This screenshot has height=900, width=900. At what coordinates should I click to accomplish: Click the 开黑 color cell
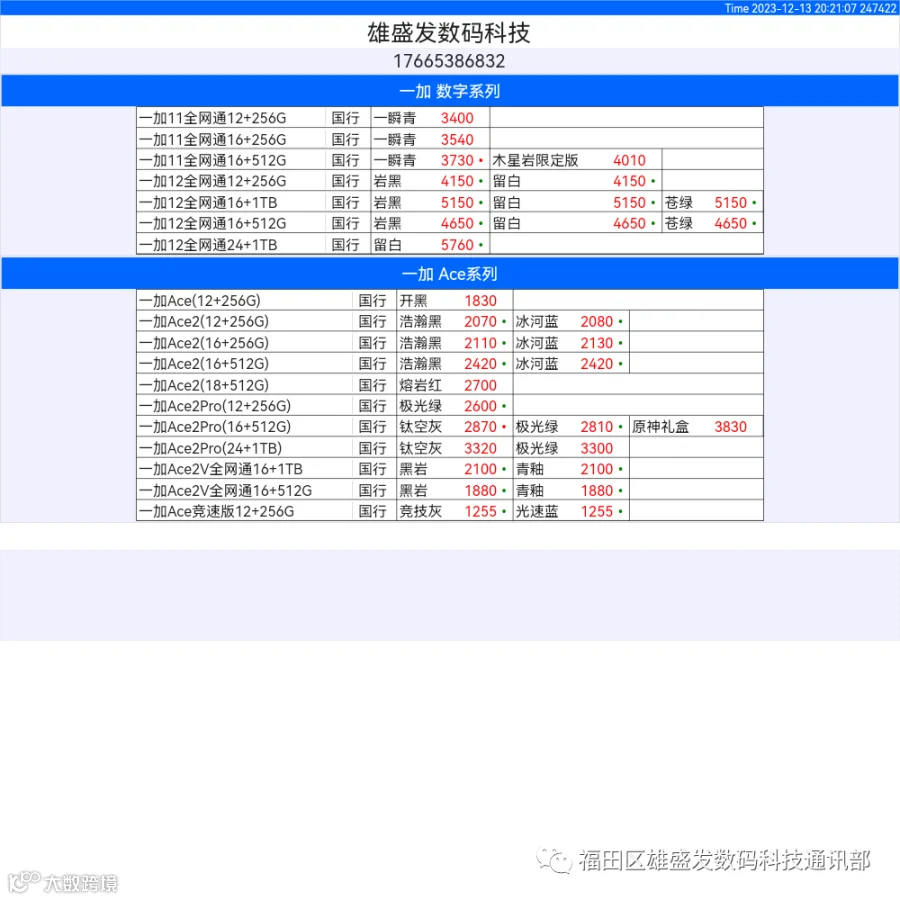click(x=413, y=301)
